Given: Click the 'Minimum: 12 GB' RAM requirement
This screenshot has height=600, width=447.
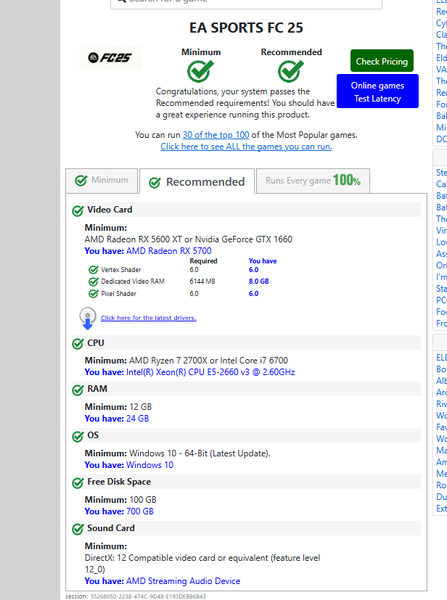Looking at the screenshot, I should point(118,406).
